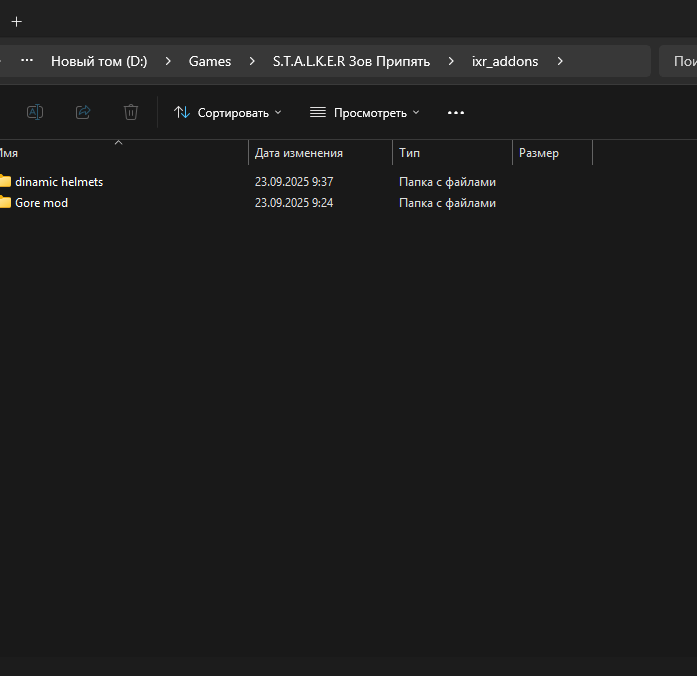Screen dimensions: 697x676
Task: Navigate to S.T.A.L.K.E.R Зов Припять breadcrumb
Action: click(x=351, y=61)
